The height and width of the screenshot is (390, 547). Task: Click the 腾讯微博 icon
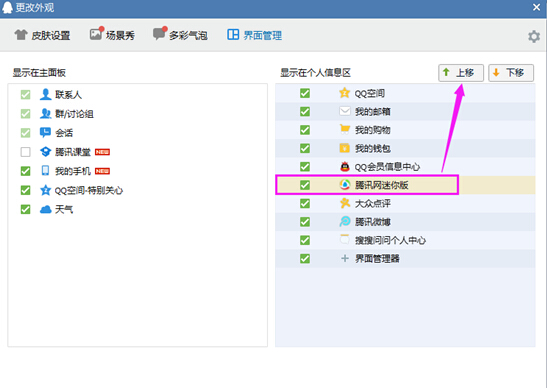[345, 222]
